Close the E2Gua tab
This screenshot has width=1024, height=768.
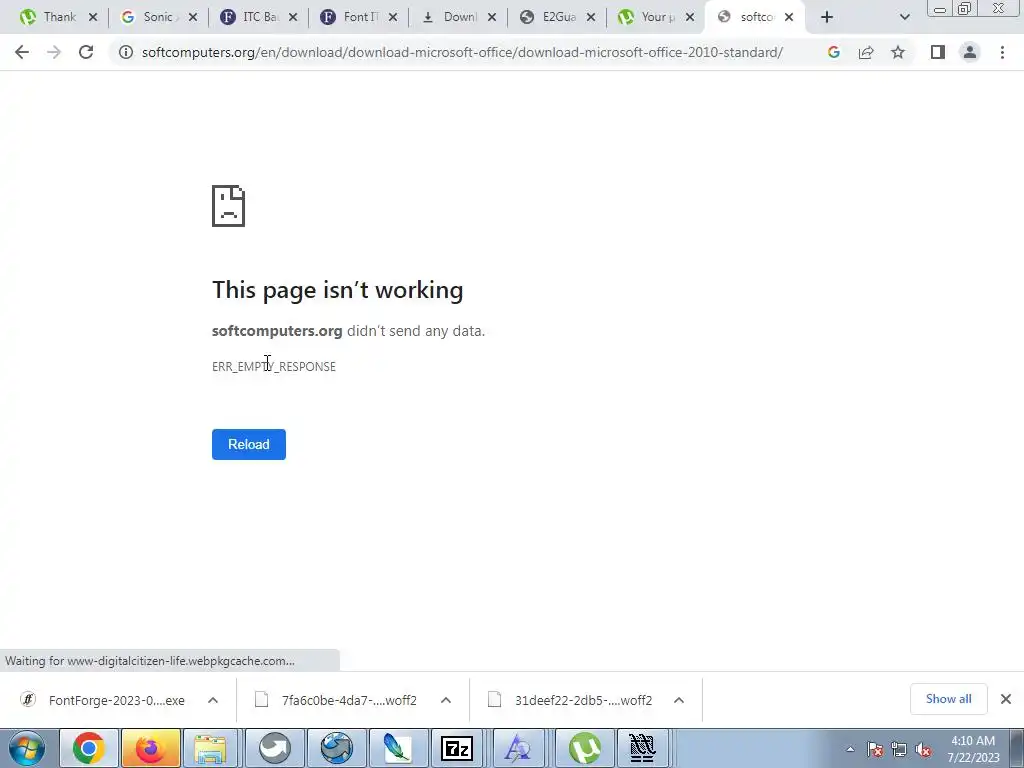point(590,17)
